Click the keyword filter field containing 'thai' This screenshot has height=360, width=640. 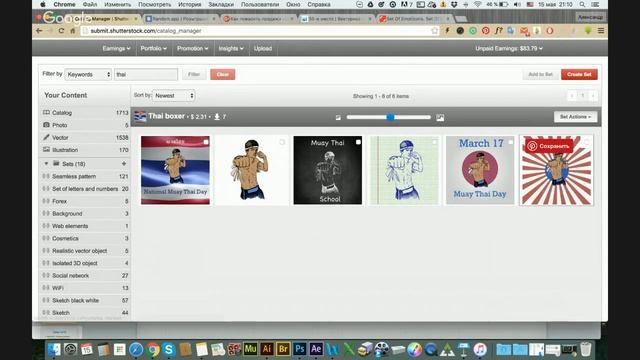tap(146, 74)
